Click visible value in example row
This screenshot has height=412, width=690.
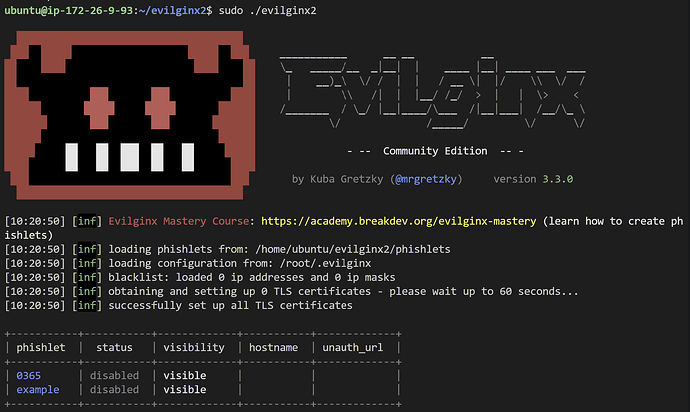coord(185,390)
